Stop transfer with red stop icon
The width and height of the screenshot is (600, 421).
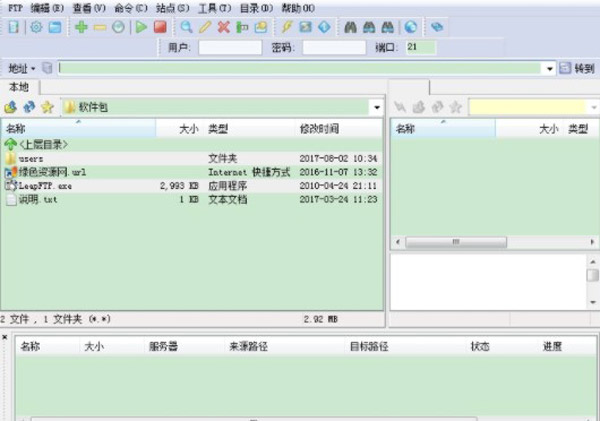pyautogui.click(x=160, y=27)
